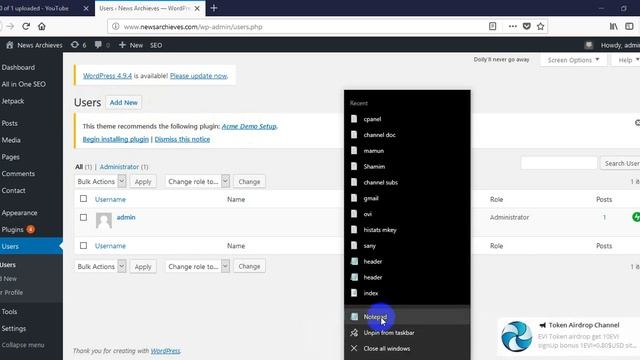Tick the select-all checkbox in table footer

[83, 245]
